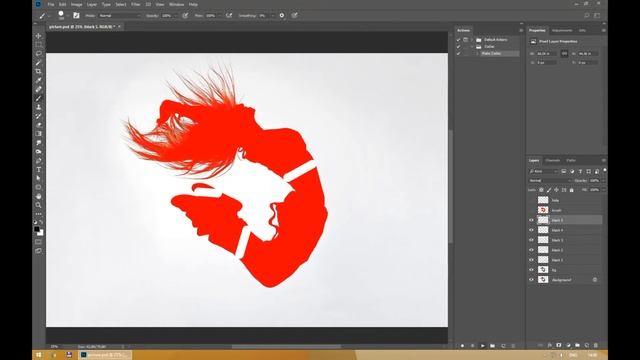Open the layer Kind filter dropdown

coord(543,171)
